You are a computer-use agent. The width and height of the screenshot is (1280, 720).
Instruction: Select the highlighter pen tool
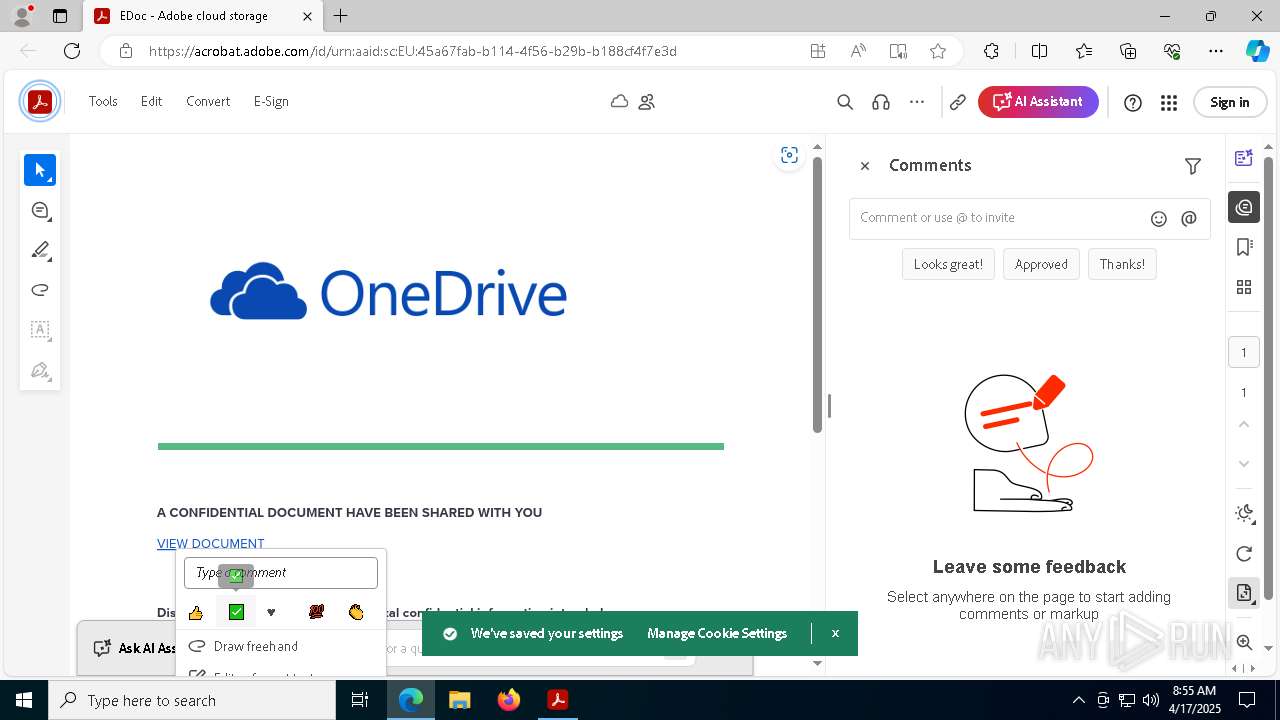click(40, 250)
